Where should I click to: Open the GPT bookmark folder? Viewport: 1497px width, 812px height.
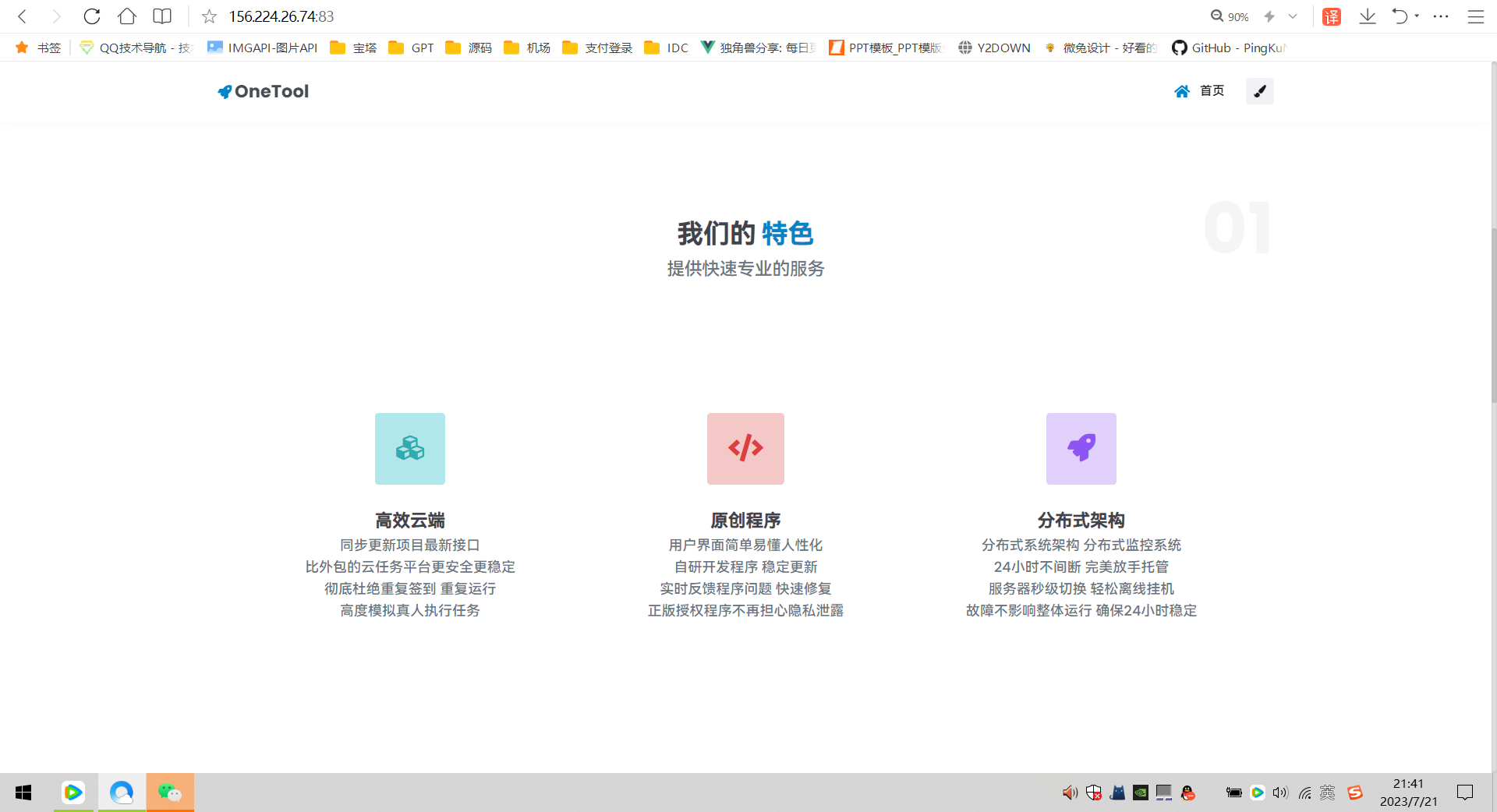[x=411, y=48]
